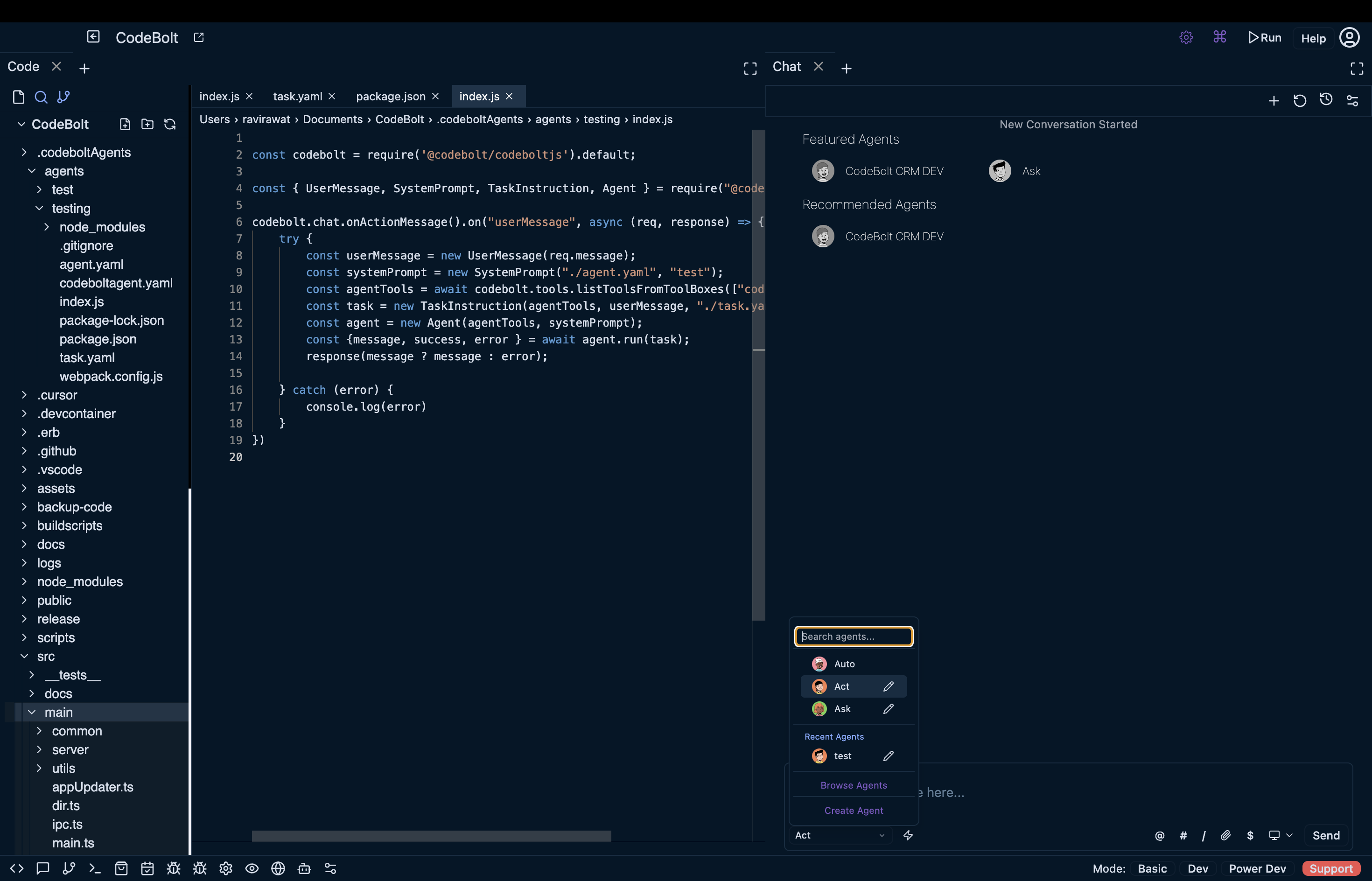Send the chat message
This screenshot has height=881, width=1372.
click(x=1326, y=836)
